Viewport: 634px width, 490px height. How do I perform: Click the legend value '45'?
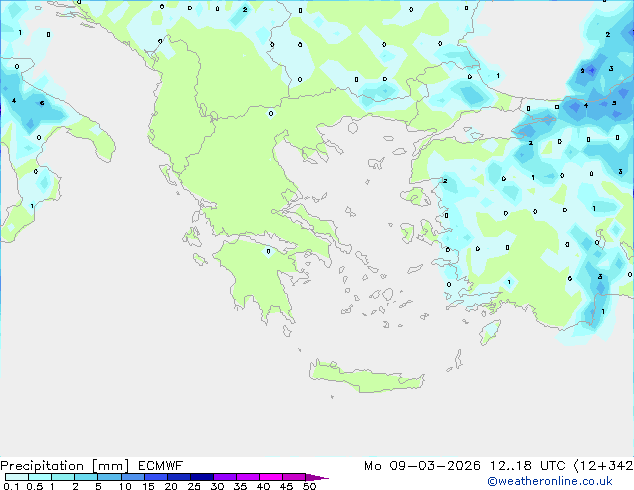(286, 486)
